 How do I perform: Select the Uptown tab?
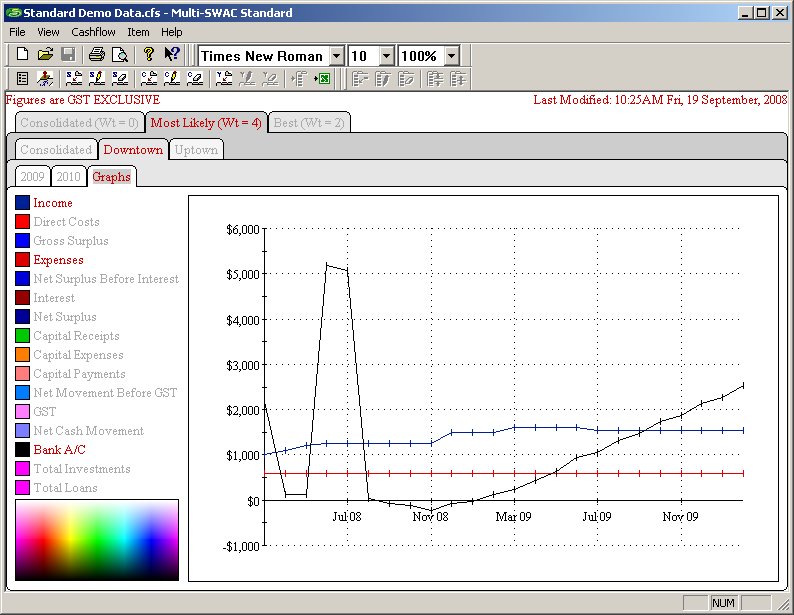click(x=196, y=150)
